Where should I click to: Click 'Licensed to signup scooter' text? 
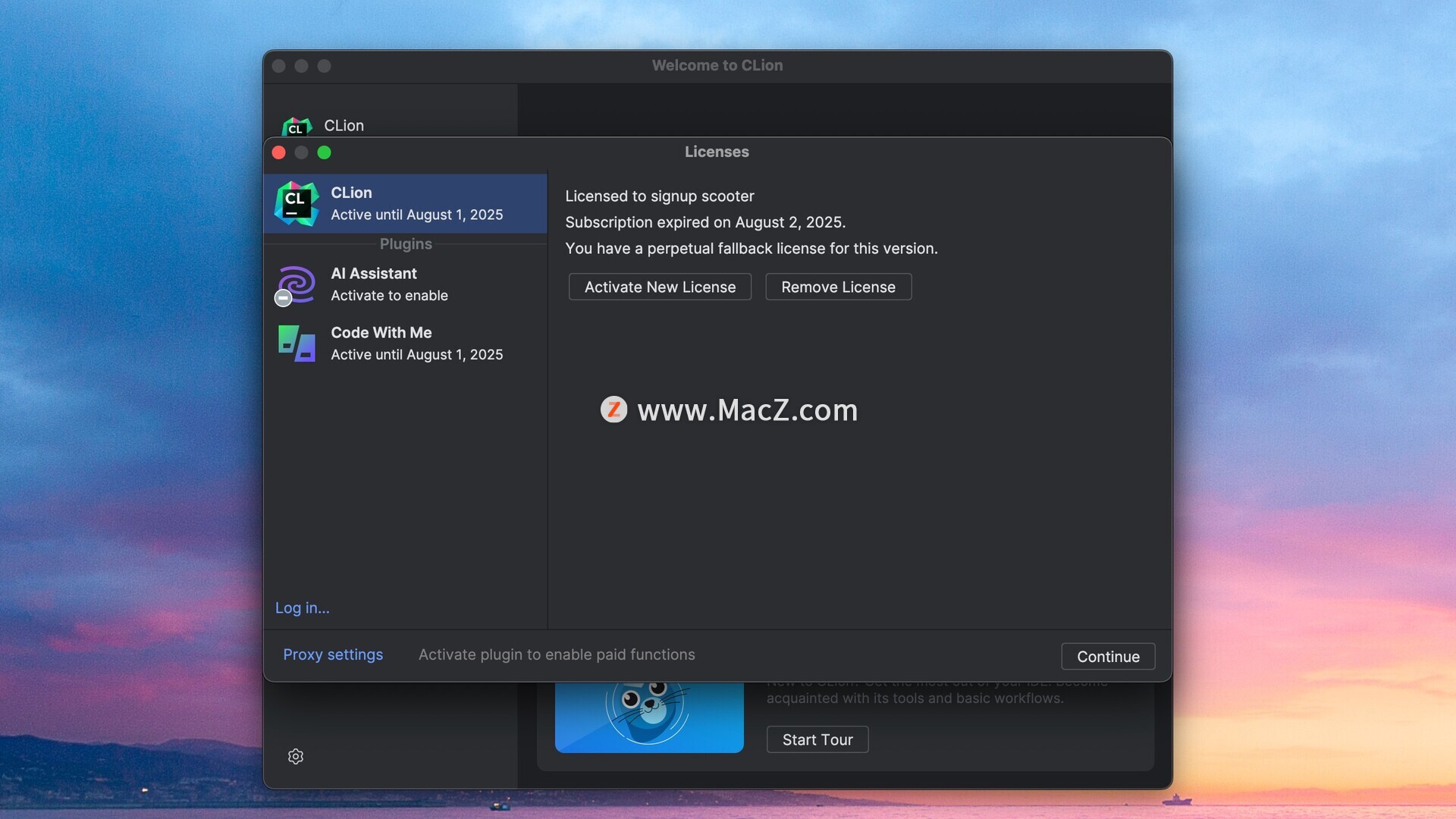pos(660,196)
